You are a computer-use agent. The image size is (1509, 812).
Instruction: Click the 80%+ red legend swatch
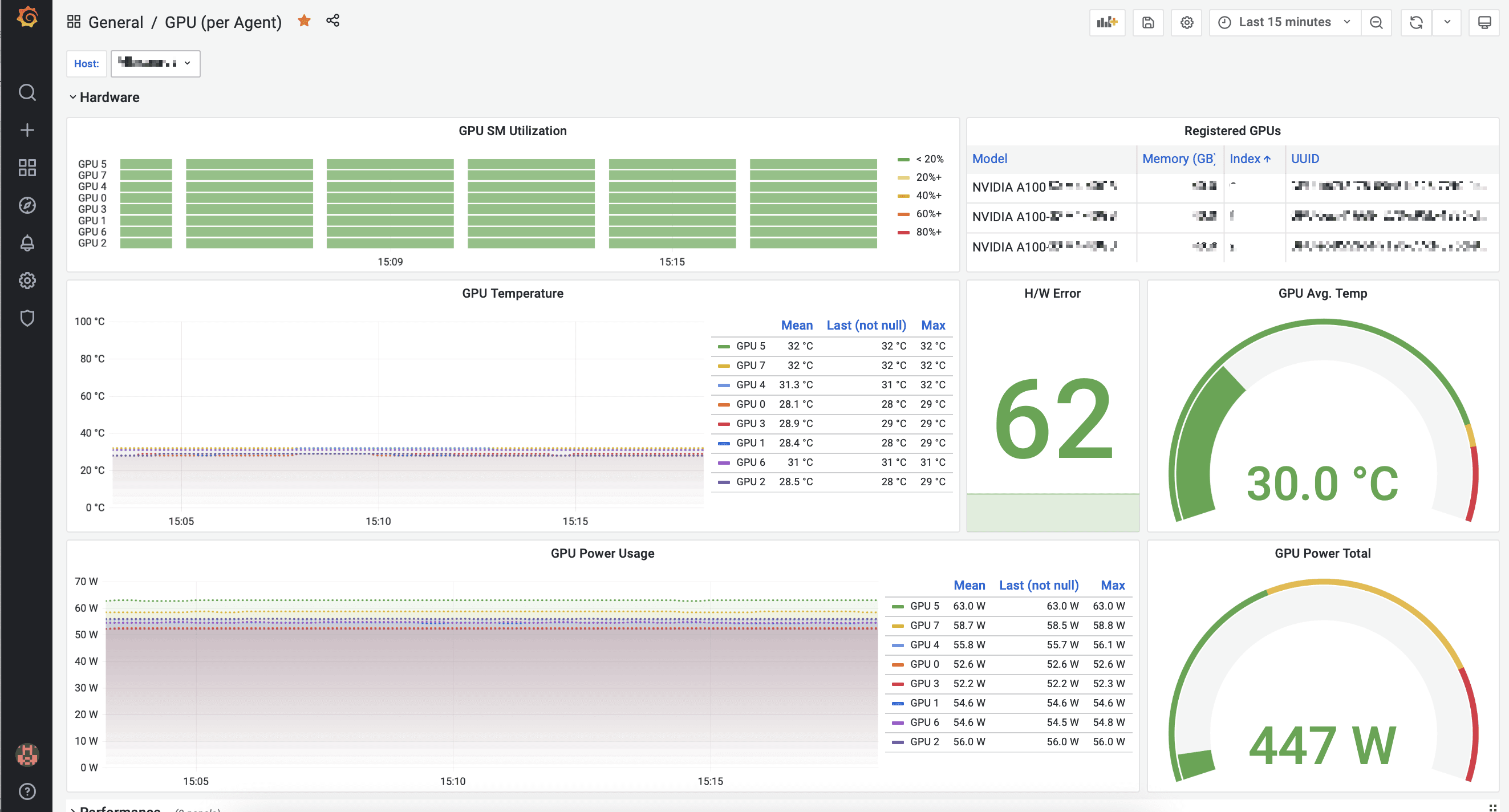(x=903, y=233)
